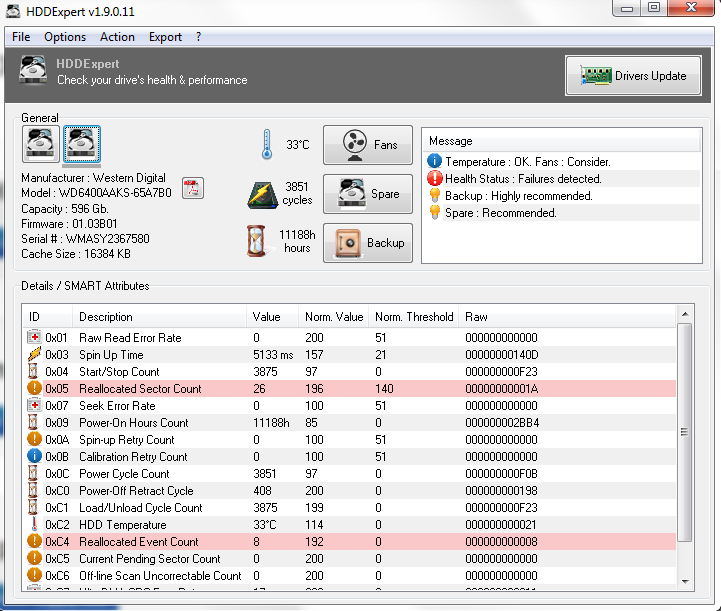Screen dimensions: 721x611
Task: Open the Export menu
Action: coord(165,37)
